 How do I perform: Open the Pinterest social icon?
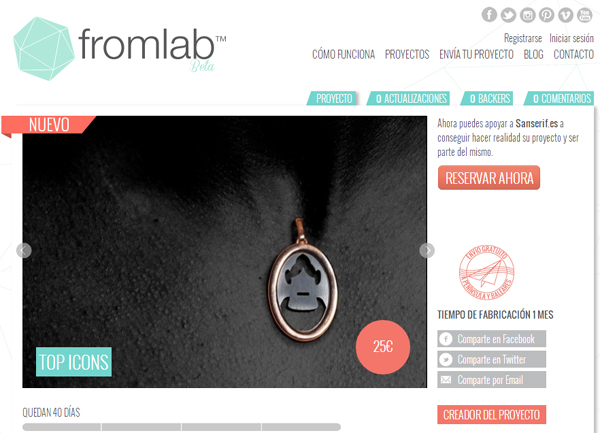pos(546,15)
